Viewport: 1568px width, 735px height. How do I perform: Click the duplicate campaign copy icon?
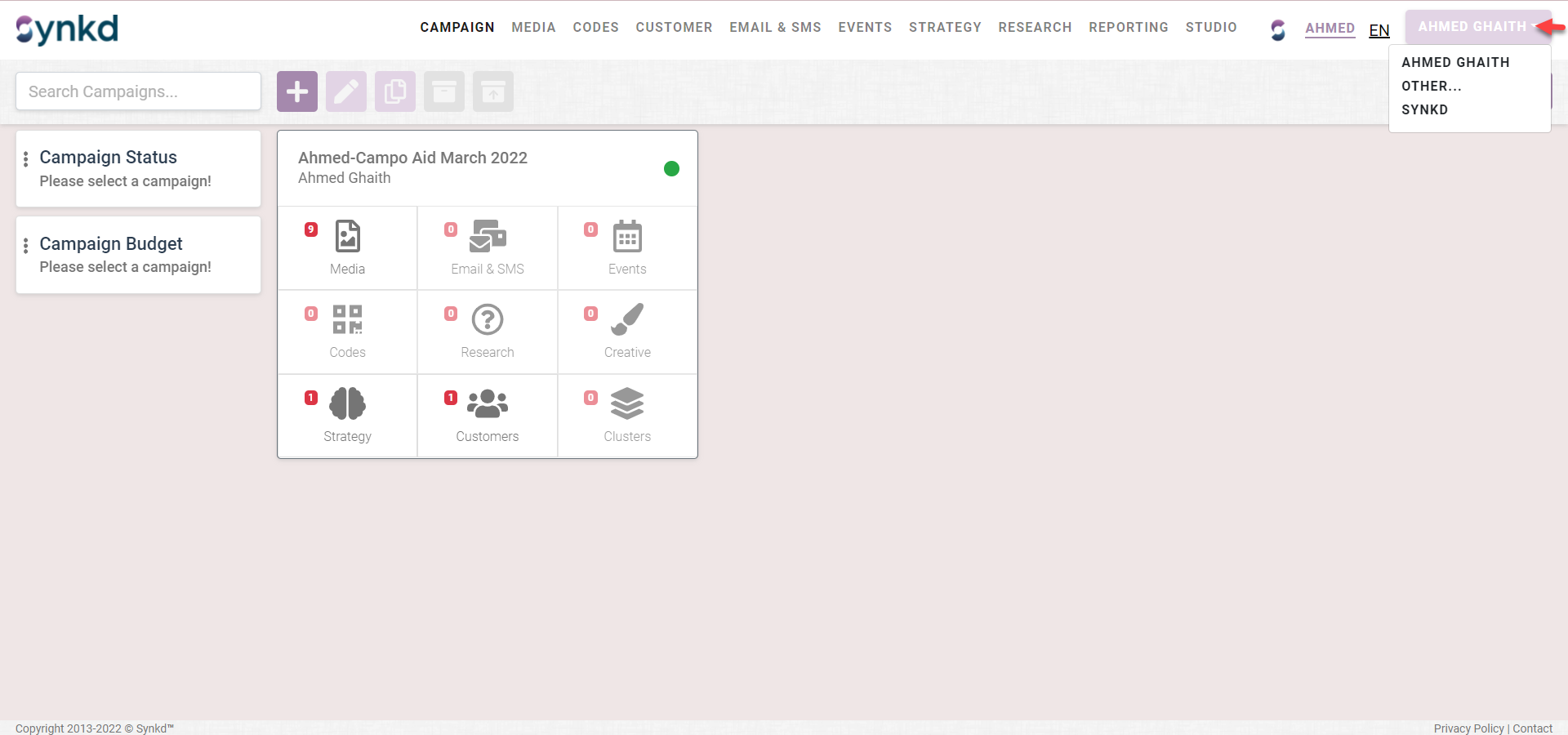[395, 91]
